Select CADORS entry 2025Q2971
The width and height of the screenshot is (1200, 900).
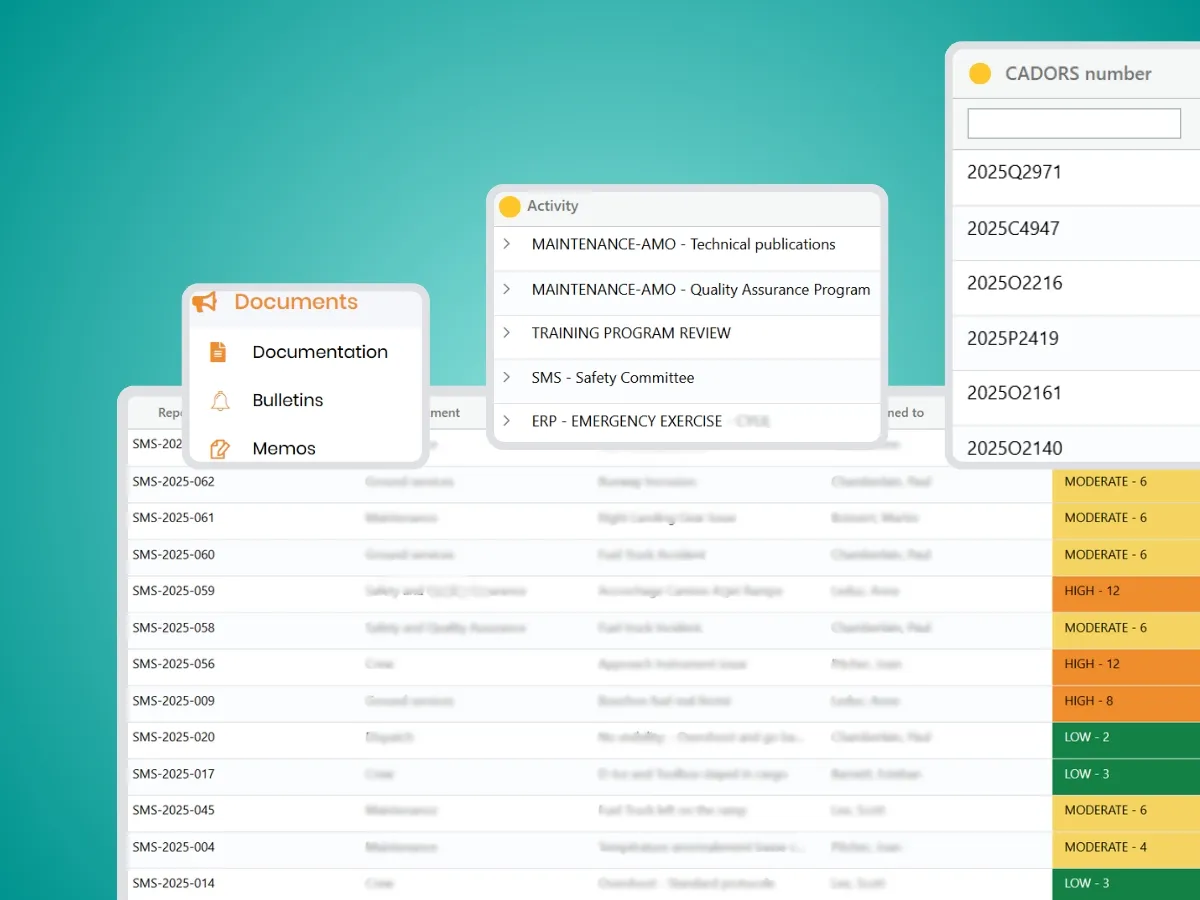click(x=1014, y=172)
